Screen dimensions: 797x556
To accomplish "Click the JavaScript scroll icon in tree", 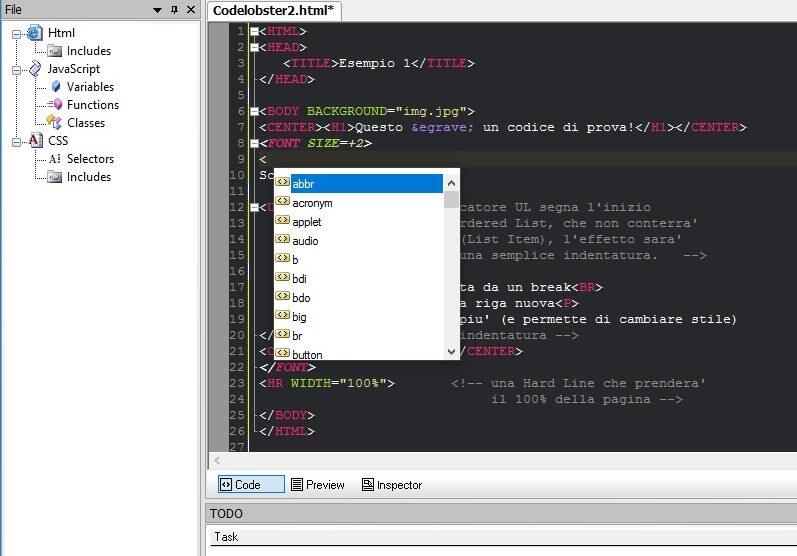I will pyautogui.click(x=35, y=69).
